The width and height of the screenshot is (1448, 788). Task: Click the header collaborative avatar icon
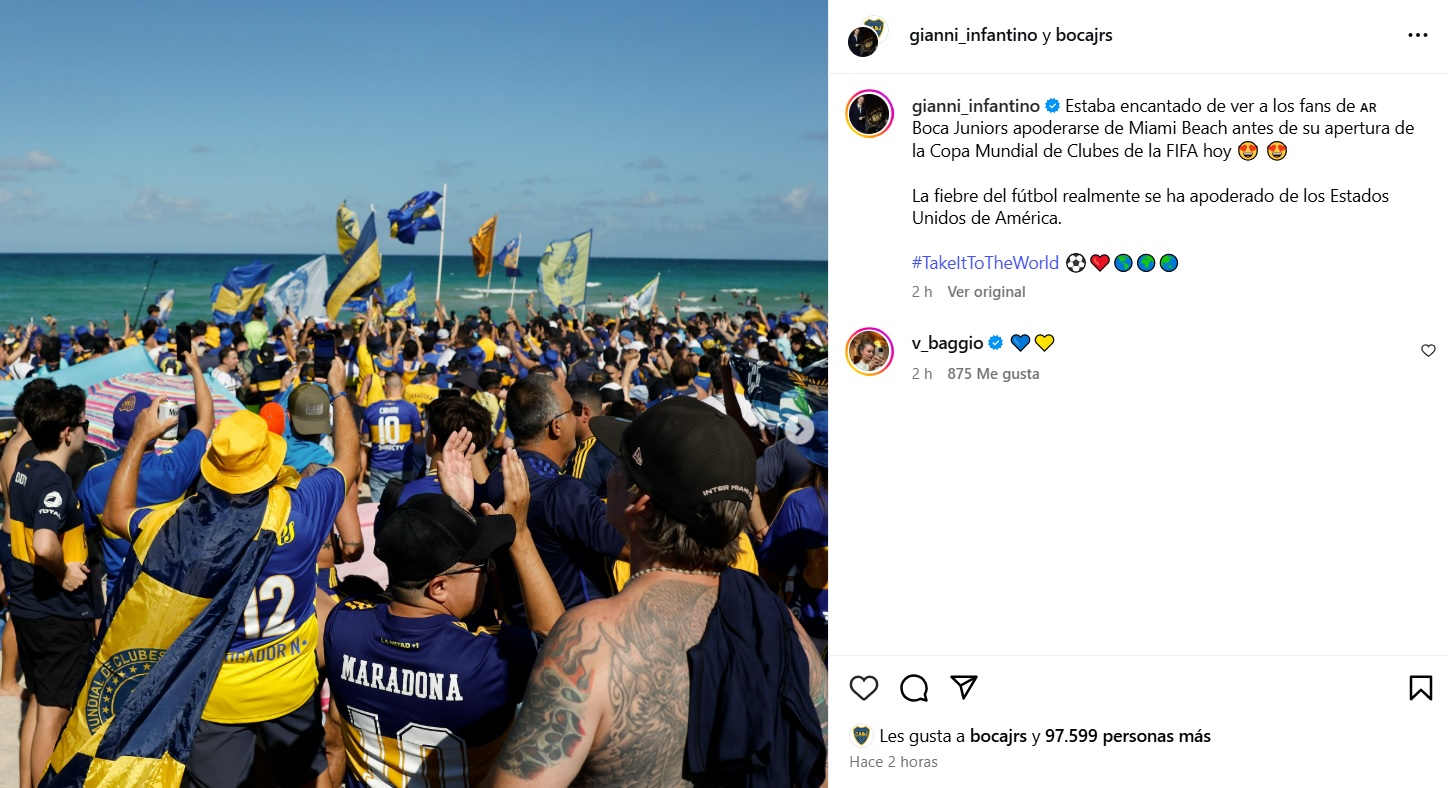coord(867,36)
